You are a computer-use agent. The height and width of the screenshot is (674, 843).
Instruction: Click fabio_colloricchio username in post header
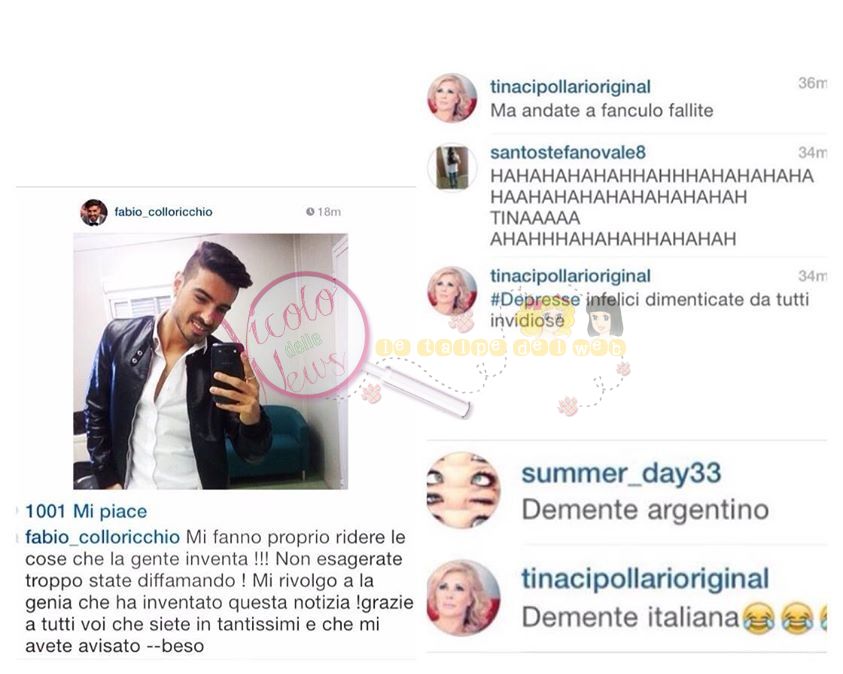(x=163, y=212)
